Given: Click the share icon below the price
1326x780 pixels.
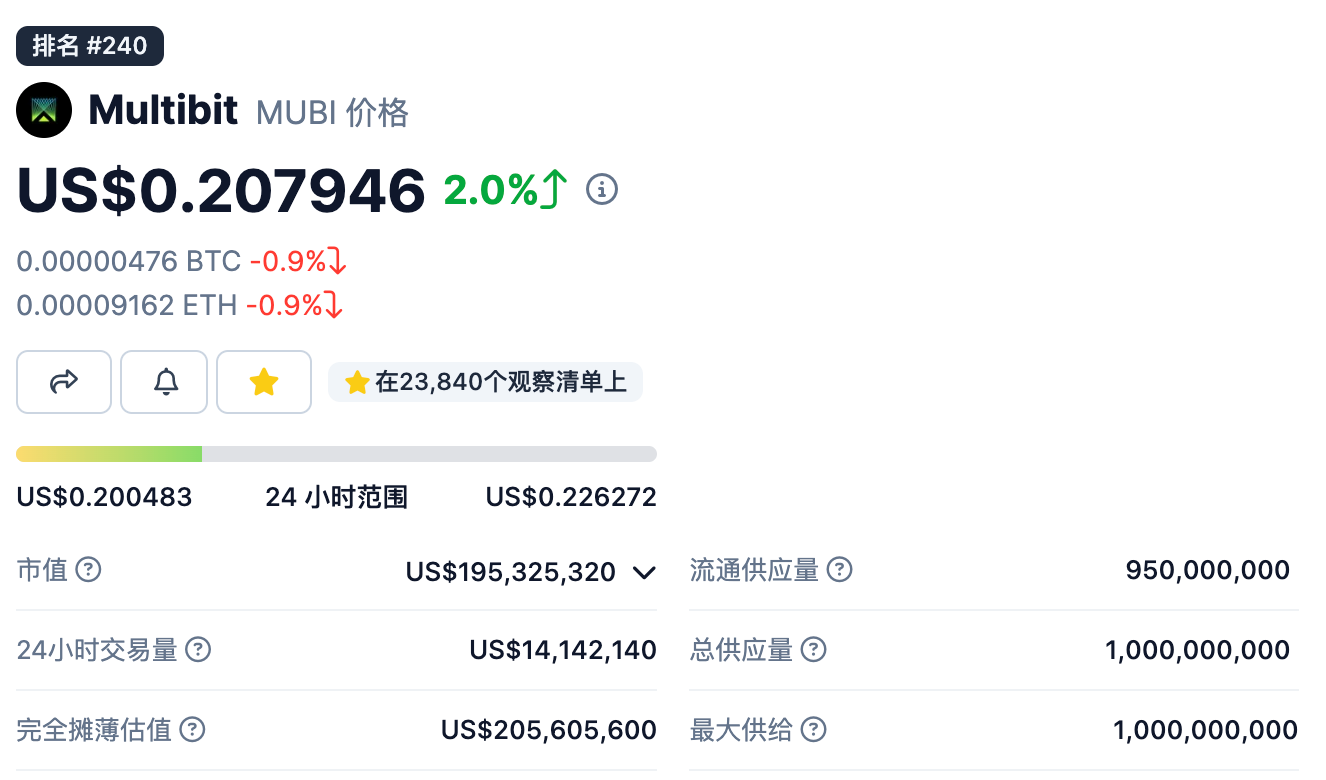Looking at the screenshot, I should [x=63, y=381].
